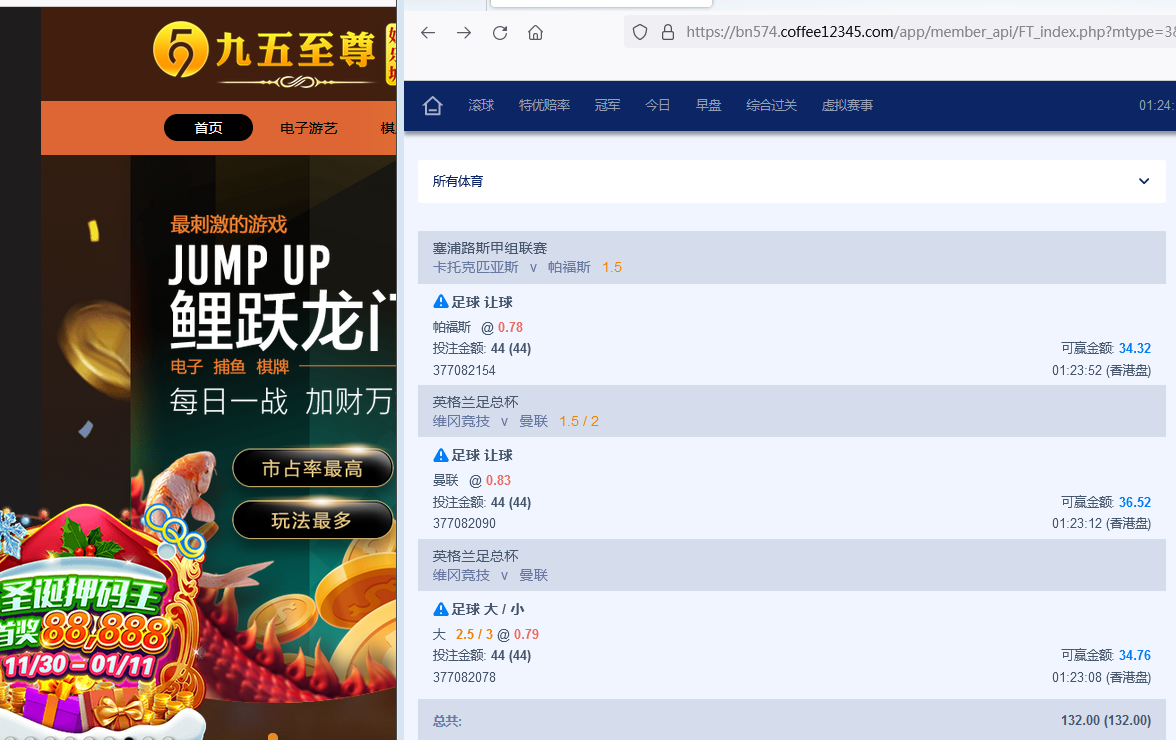Click the warning icon beside 帕福斯 bet

pos(440,302)
